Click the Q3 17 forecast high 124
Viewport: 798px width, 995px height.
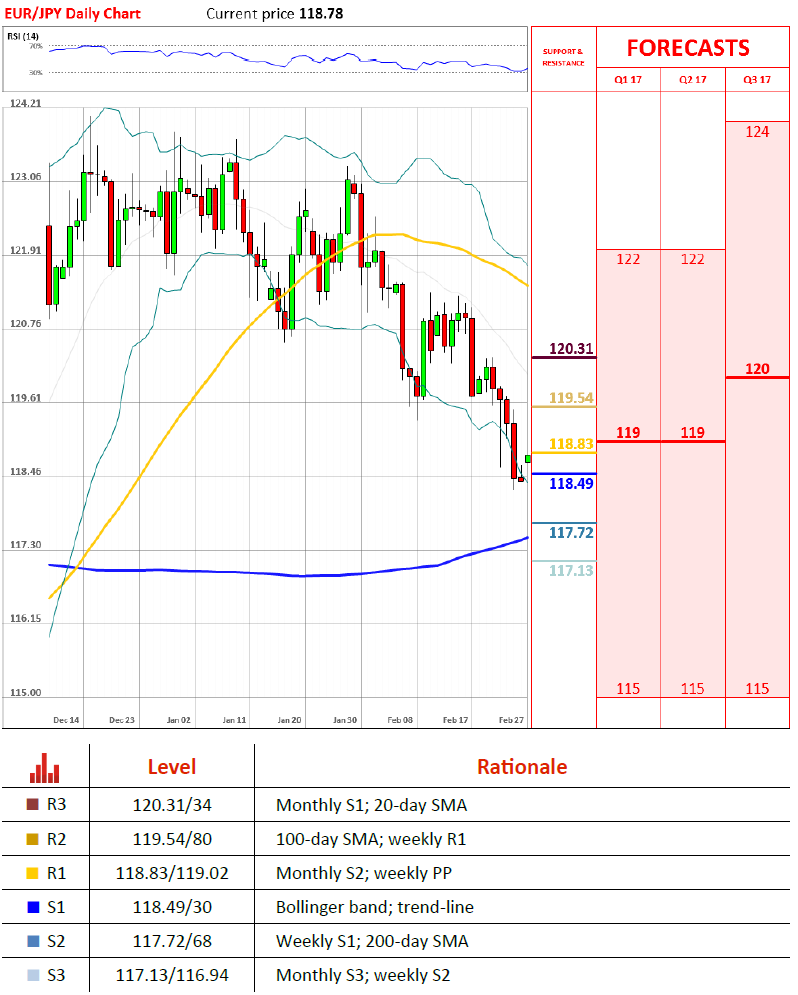[x=757, y=132]
